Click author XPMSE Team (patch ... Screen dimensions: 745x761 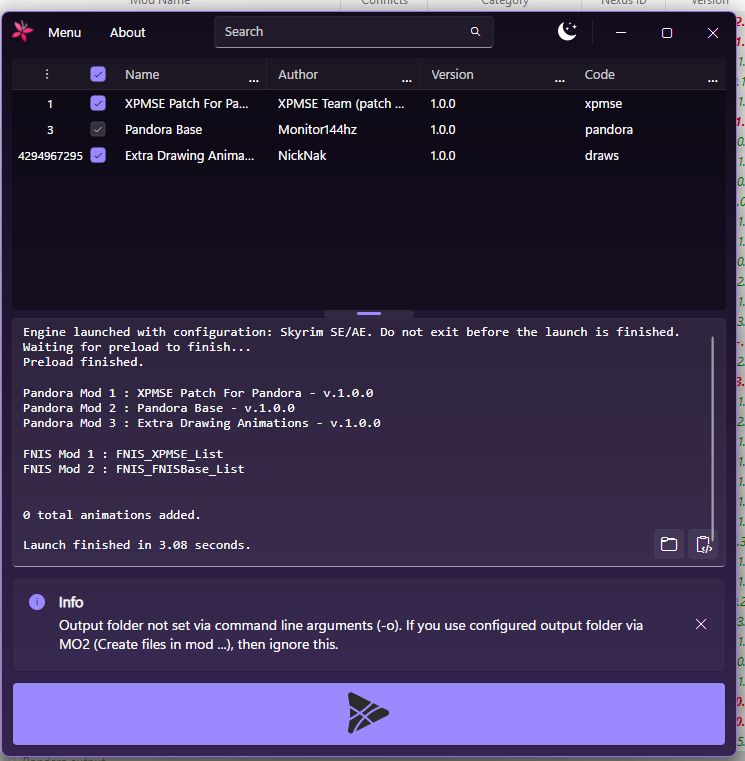click(x=341, y=103)
